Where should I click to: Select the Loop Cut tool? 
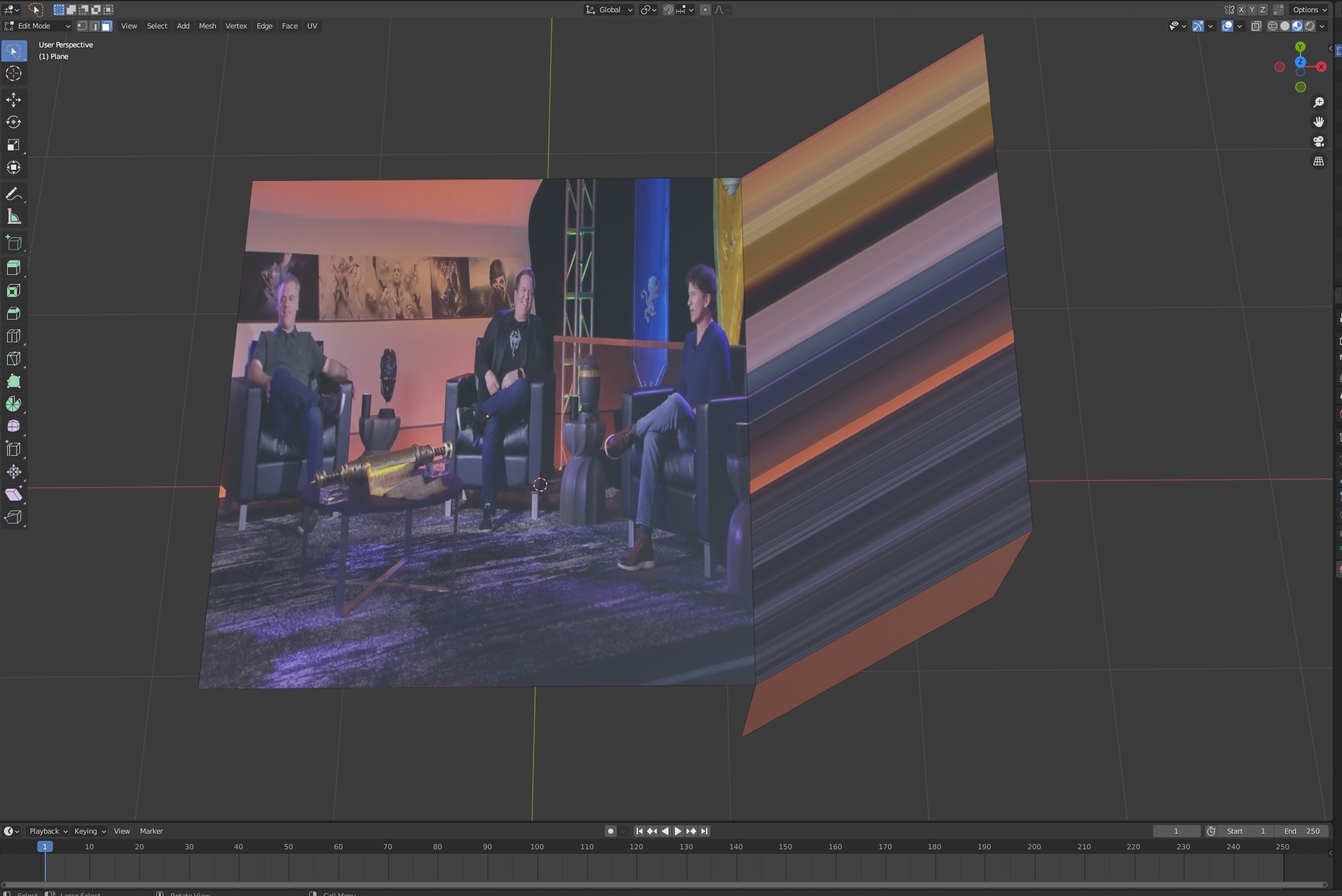tap(14, 336)
